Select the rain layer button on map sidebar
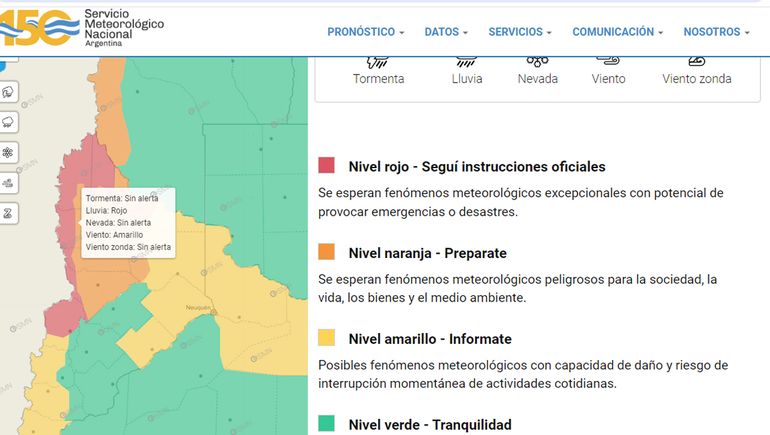The height and width of the screenshot is (435, 770). 8,122
